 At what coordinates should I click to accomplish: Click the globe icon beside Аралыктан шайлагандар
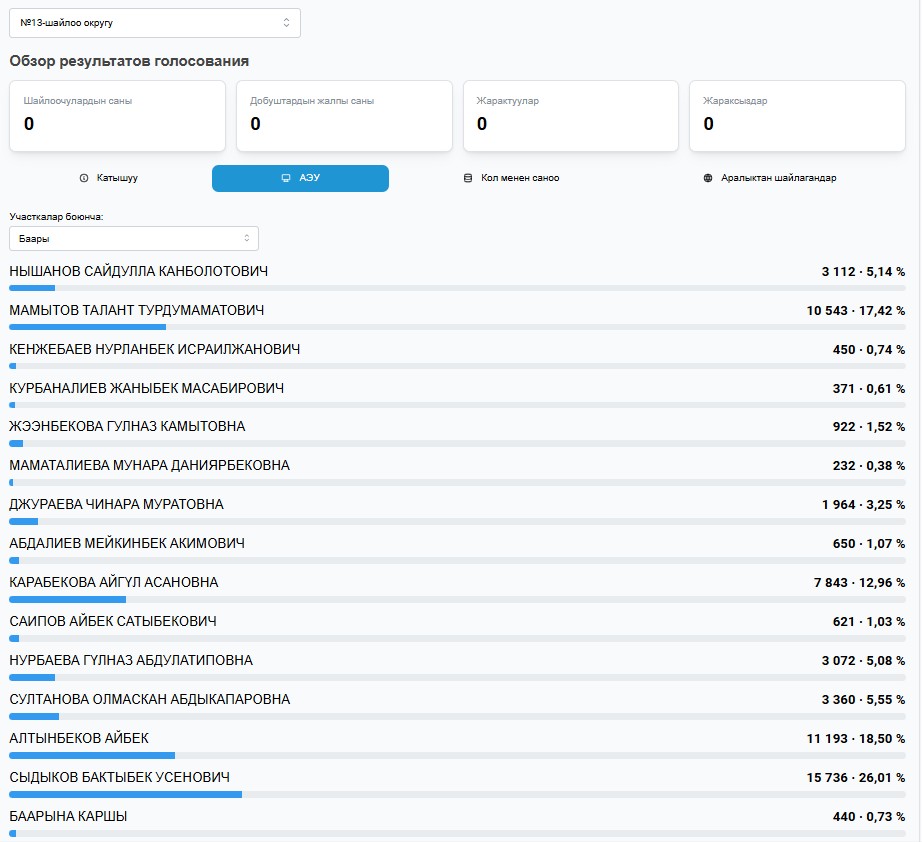click(709, 178)
